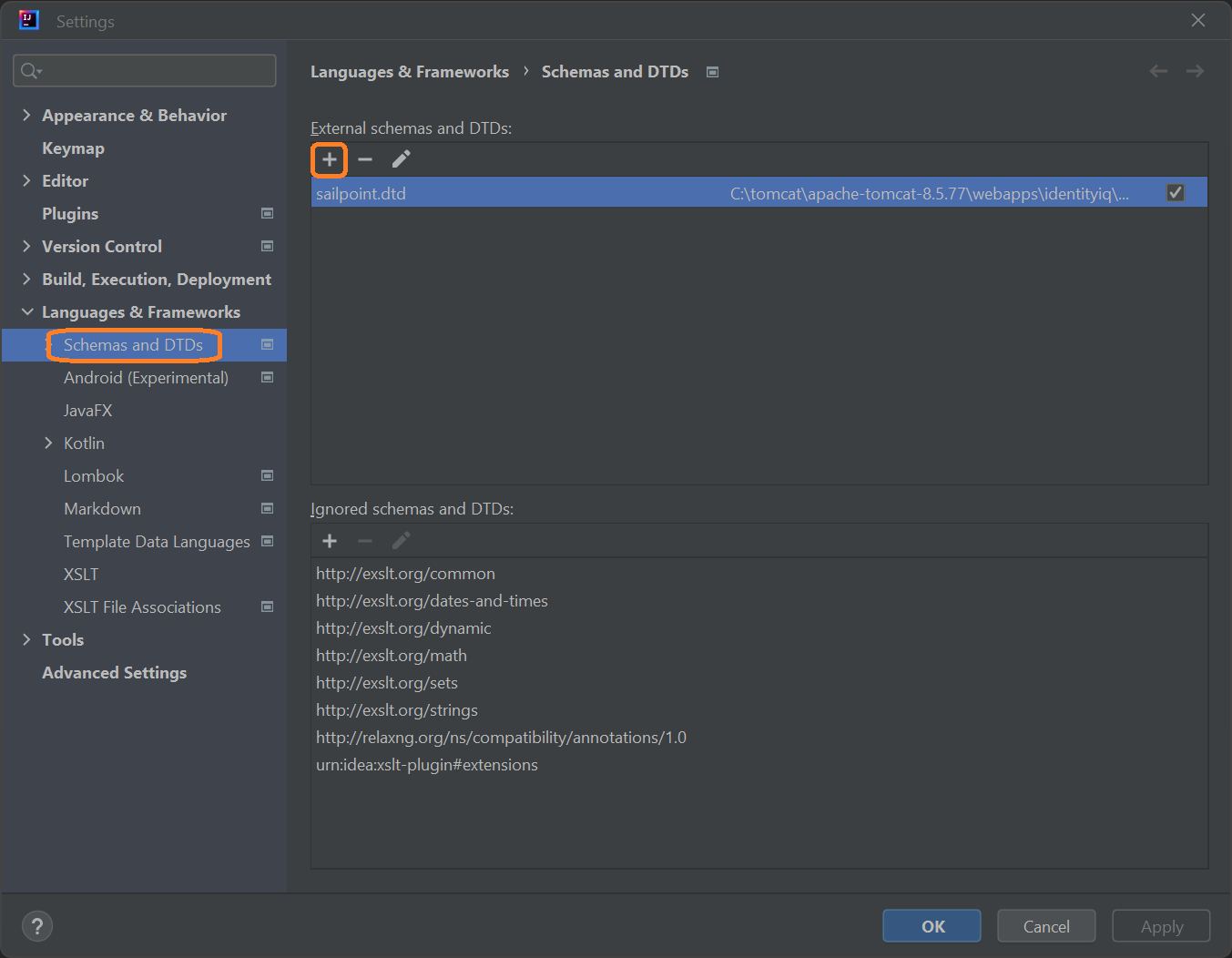This screenshot has height=958, width=1232.
Task: Open Plugins settings page
Action: [x=70, y=213]
